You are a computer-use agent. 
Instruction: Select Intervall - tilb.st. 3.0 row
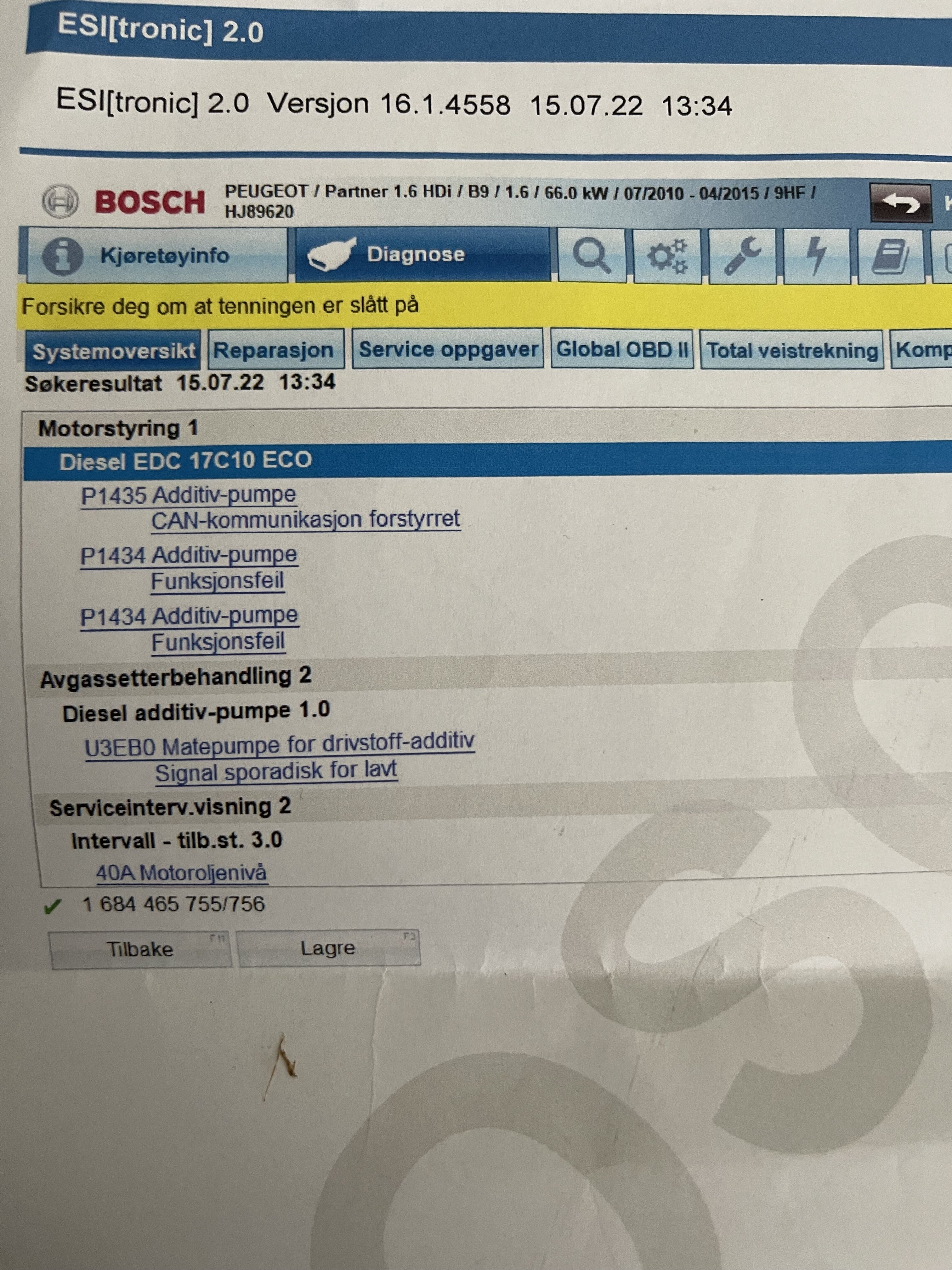pyautogui.click(x=177, y=841)
